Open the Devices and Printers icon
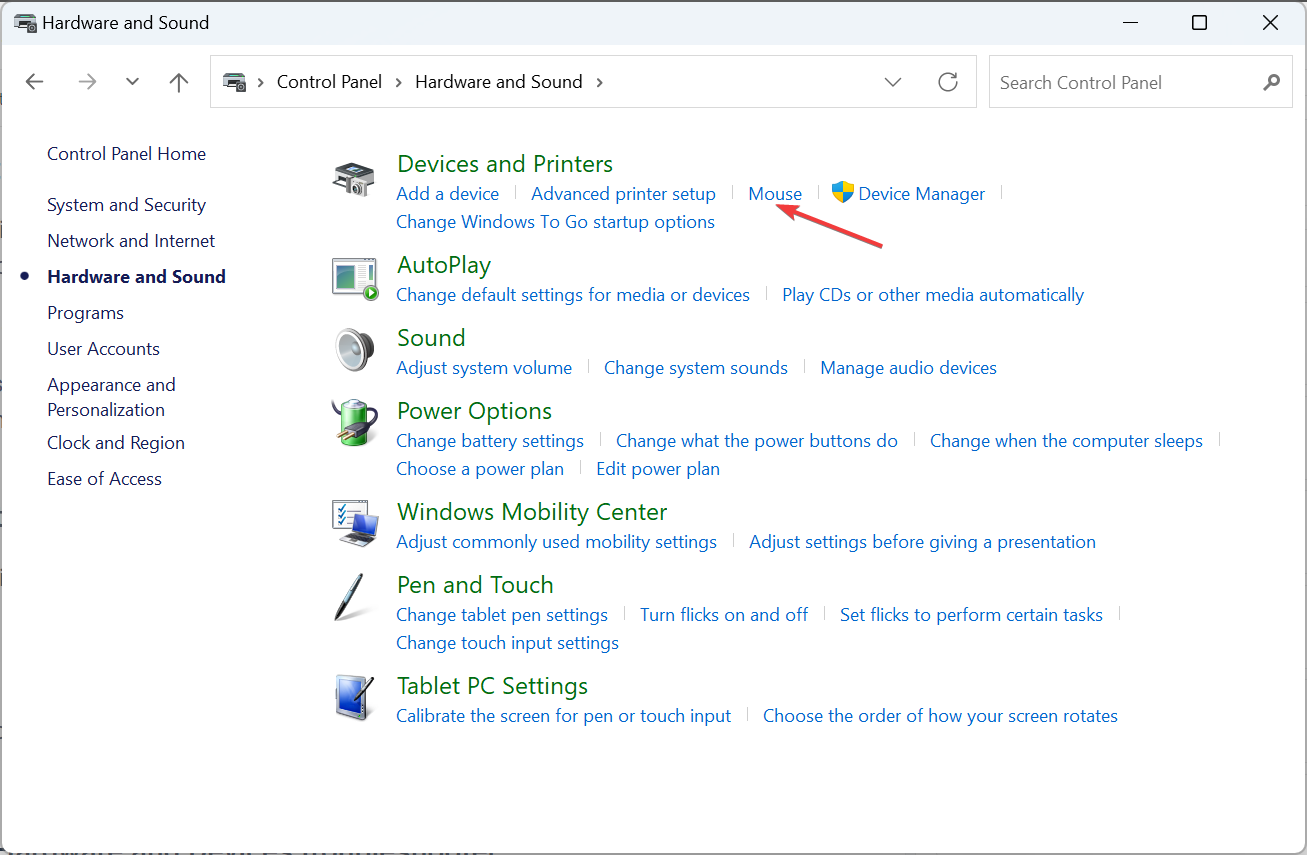 click(354, 179)
